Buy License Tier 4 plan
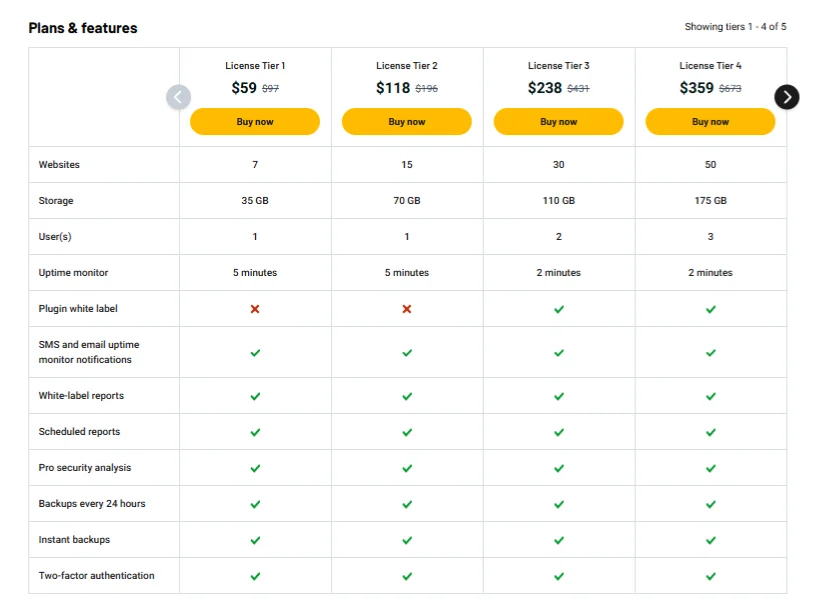This screenshot has width=837, height=603. point(710,122)
